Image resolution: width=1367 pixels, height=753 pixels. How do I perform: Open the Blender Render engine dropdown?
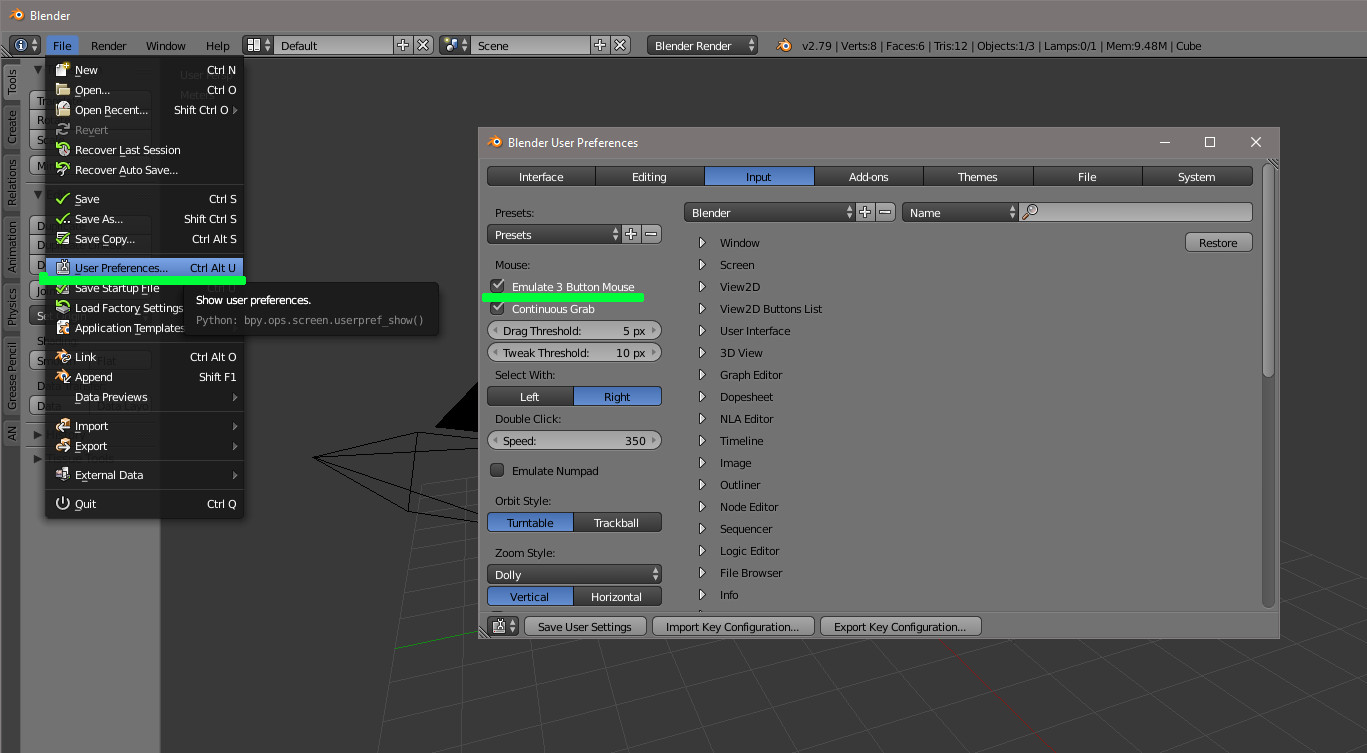(x=703, y=46)
